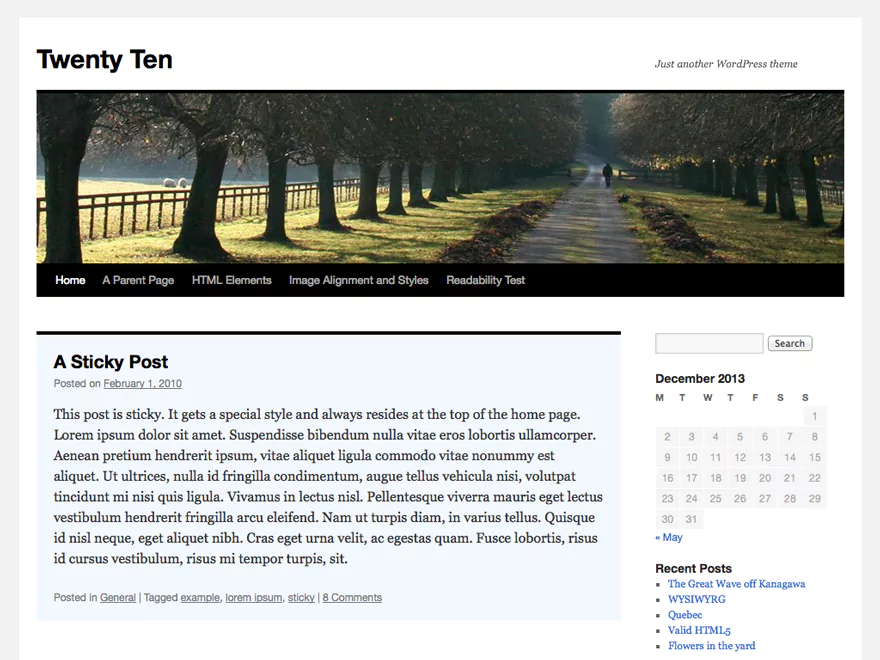This screenshot has height=660, width=880.
Task: Open Image Alignment and Styles page
Action: click(x=358, y=280)
